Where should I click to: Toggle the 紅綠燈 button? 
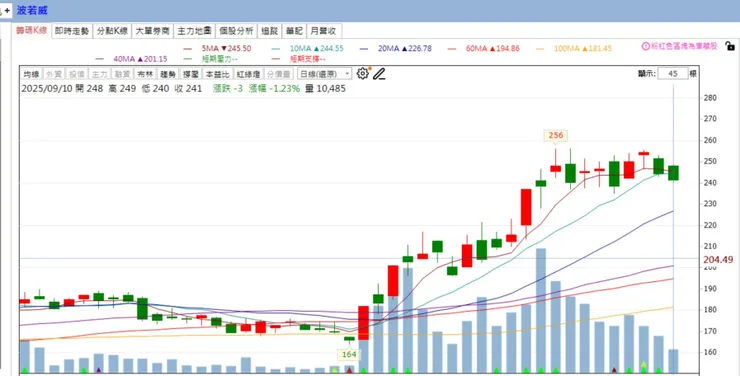[248, 74]
